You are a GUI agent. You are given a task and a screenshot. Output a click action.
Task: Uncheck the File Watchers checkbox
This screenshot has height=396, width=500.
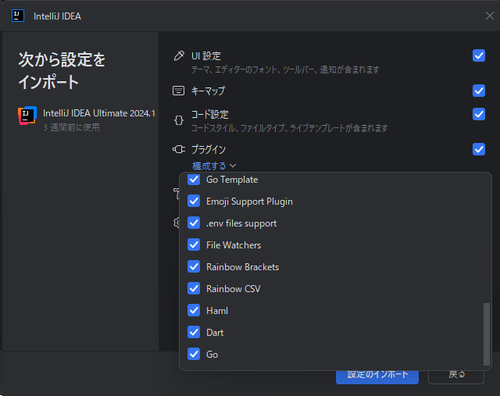[x=194, y=245]
